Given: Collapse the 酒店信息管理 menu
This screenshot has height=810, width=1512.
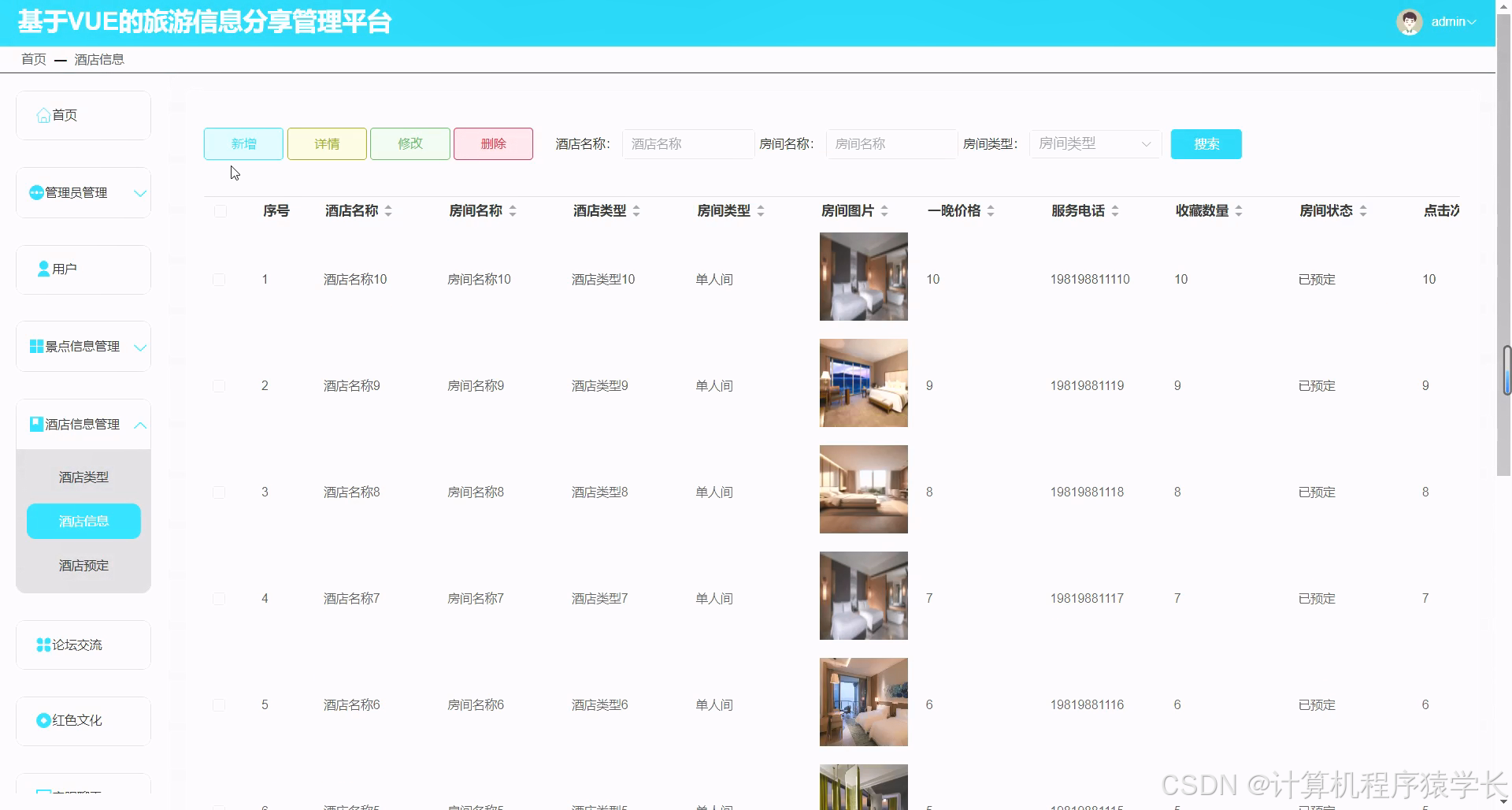Looking at the screenshot, I should (140, 425).
